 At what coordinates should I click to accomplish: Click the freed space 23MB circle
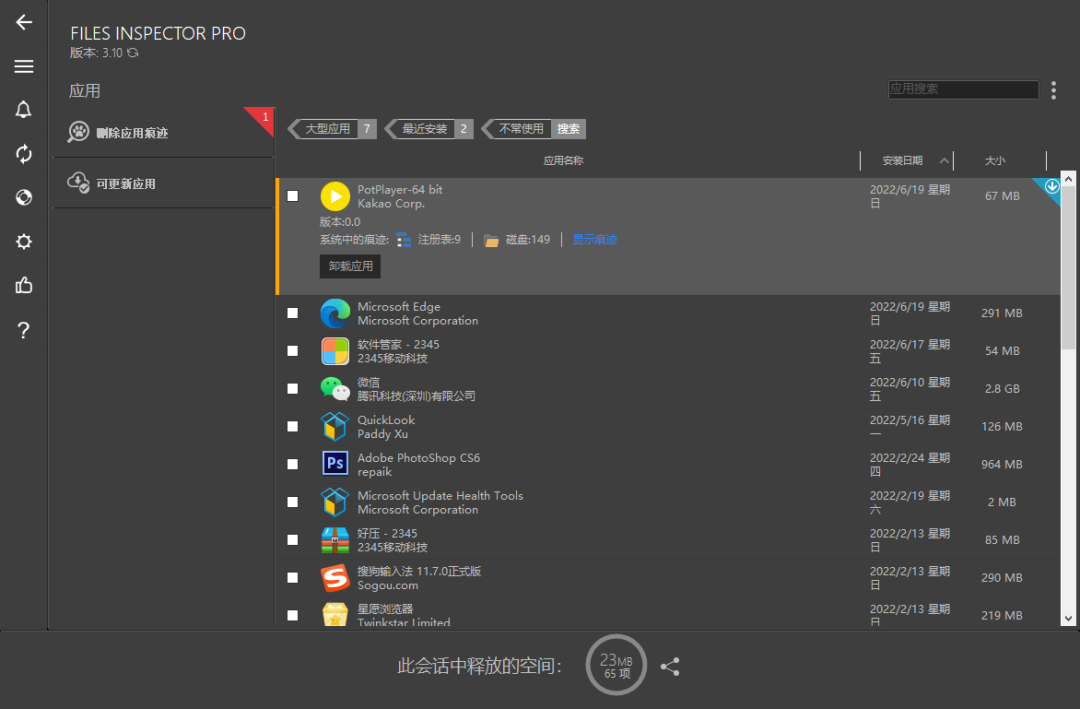[616, 665]
